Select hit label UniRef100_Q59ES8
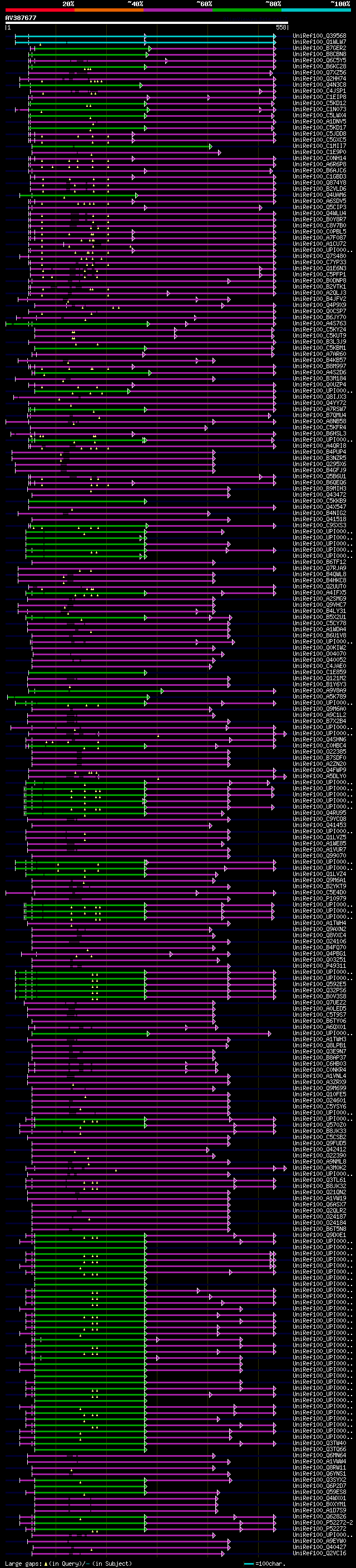This screenshot has width=356, height=1568. [x=319, y=1492]
